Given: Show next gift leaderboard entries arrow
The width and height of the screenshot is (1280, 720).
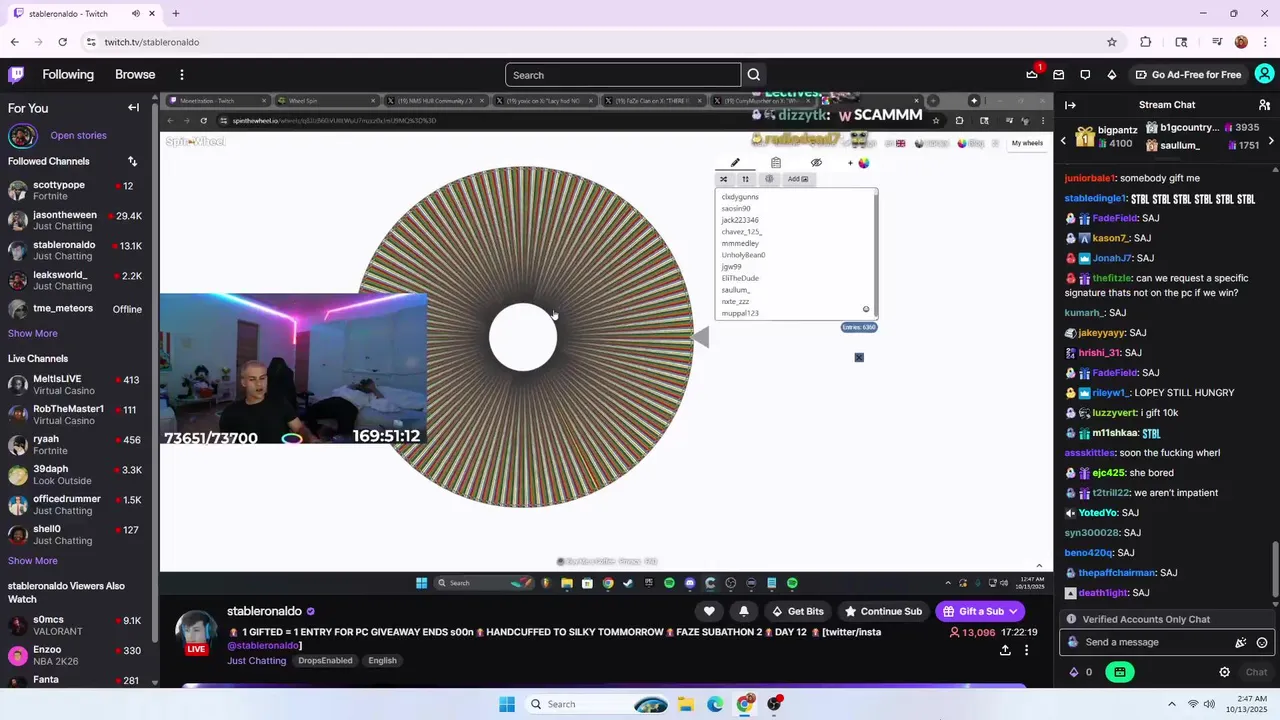Looking at the screenshot, I should (1270, 141).
